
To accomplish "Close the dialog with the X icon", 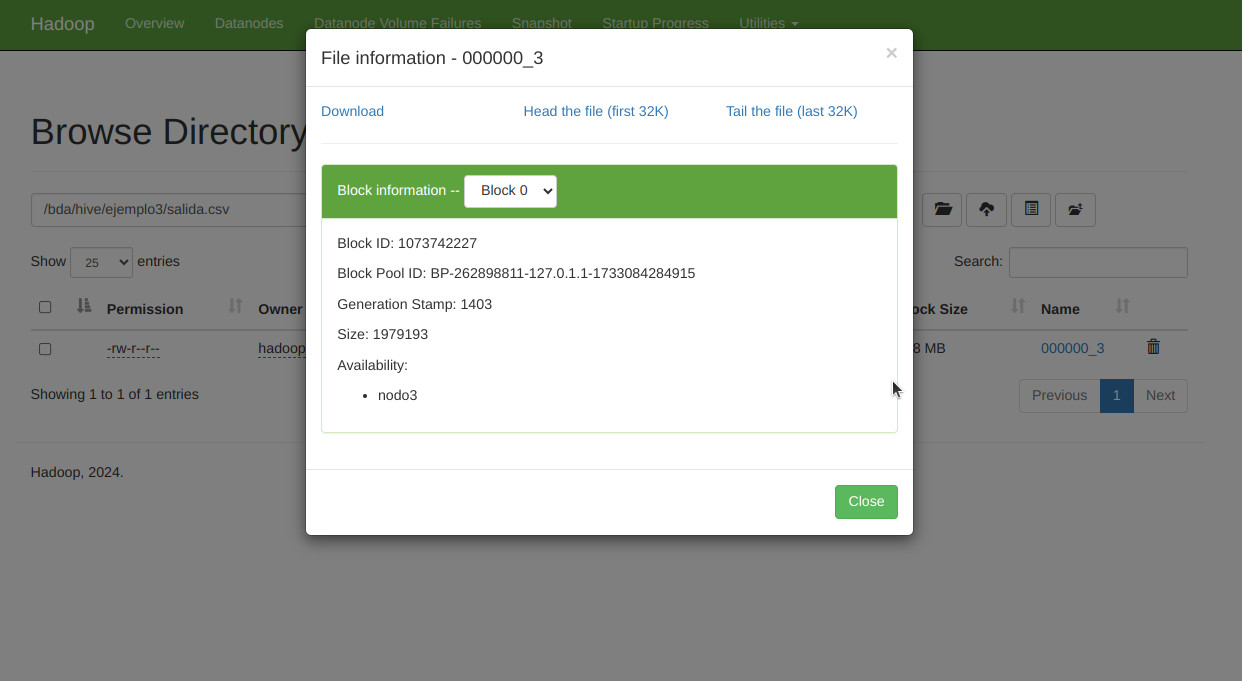I will pos(891,53).
